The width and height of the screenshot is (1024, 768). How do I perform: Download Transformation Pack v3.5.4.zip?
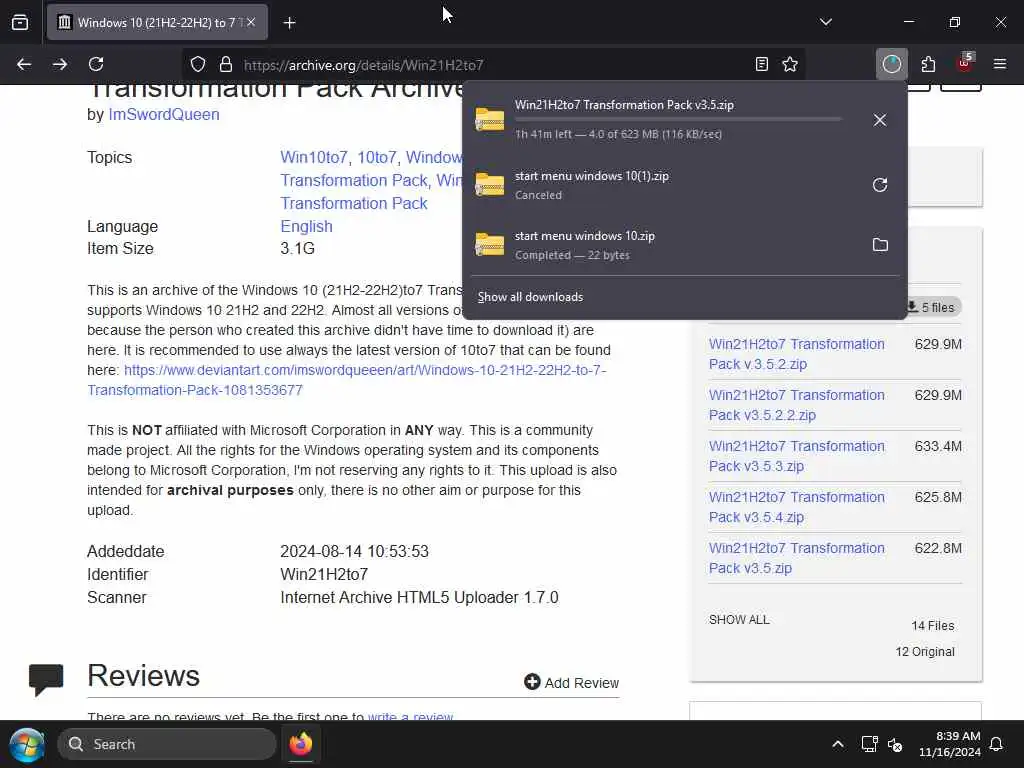coord(797,507)
